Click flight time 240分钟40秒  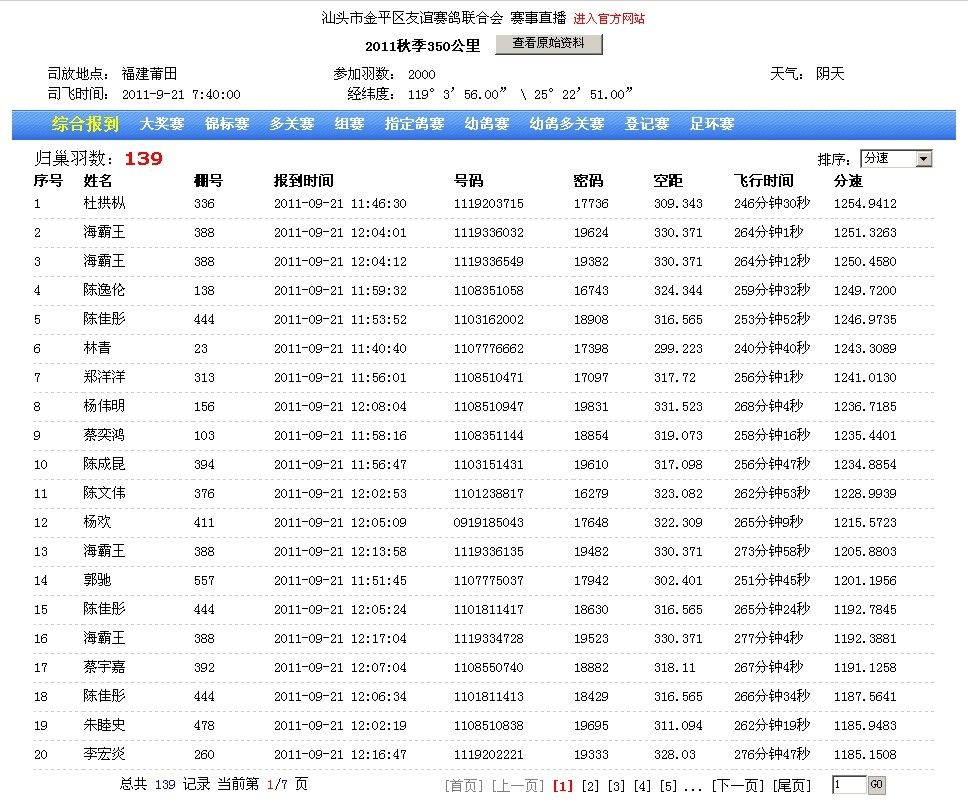coord(772,348)
